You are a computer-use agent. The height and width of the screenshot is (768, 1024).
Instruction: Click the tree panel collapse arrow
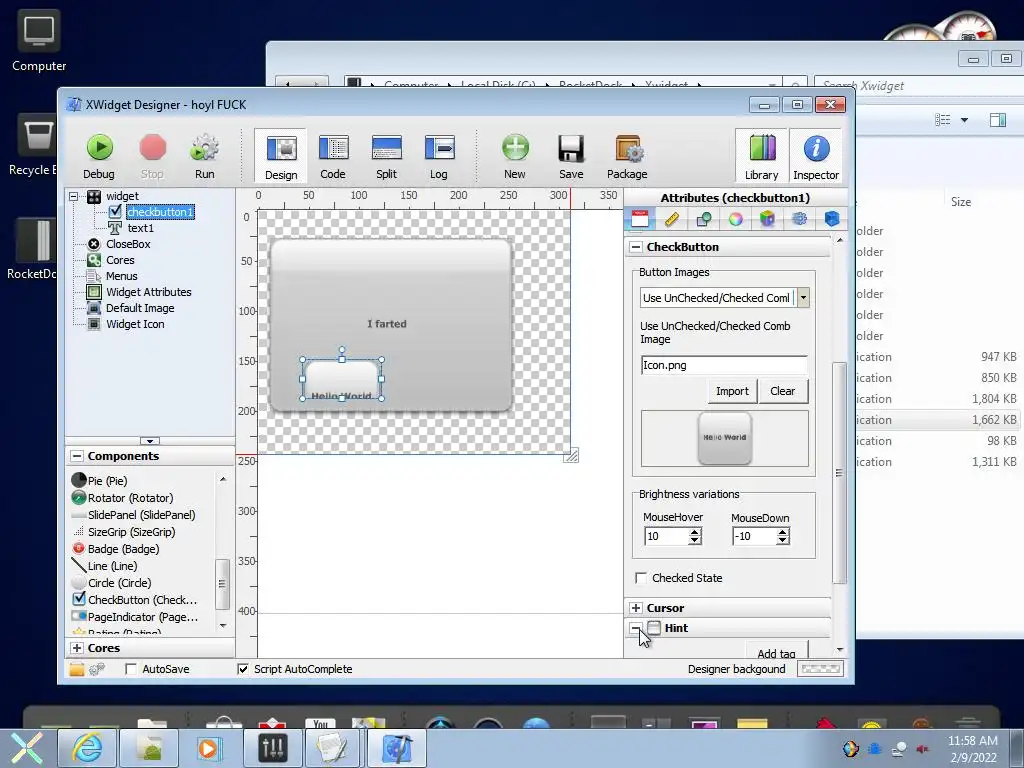[150, 441]
